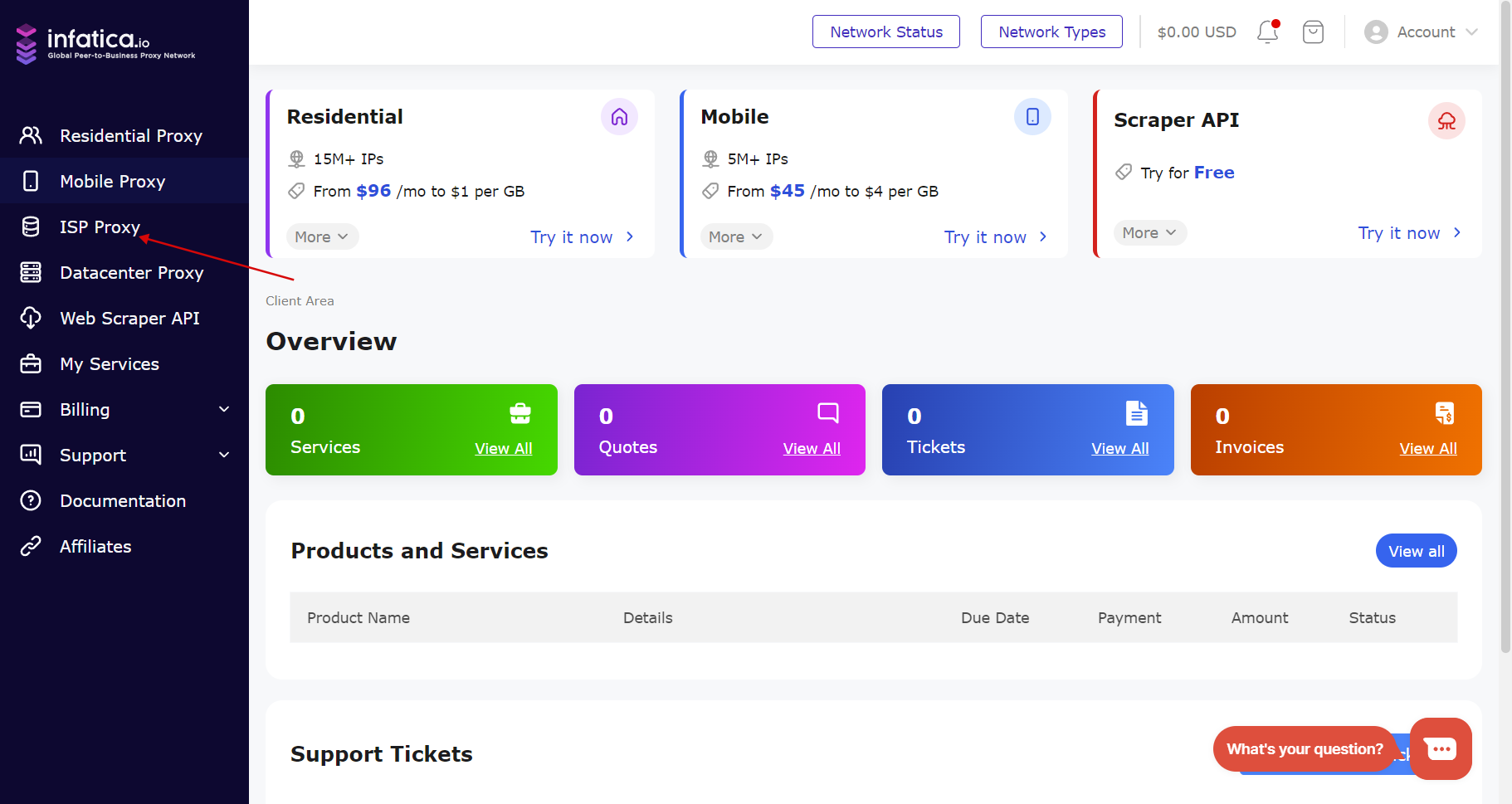Click the page vertical scrollbar
The image size is (1512, 804).
pyautogui.click(x=1505, y=328)
